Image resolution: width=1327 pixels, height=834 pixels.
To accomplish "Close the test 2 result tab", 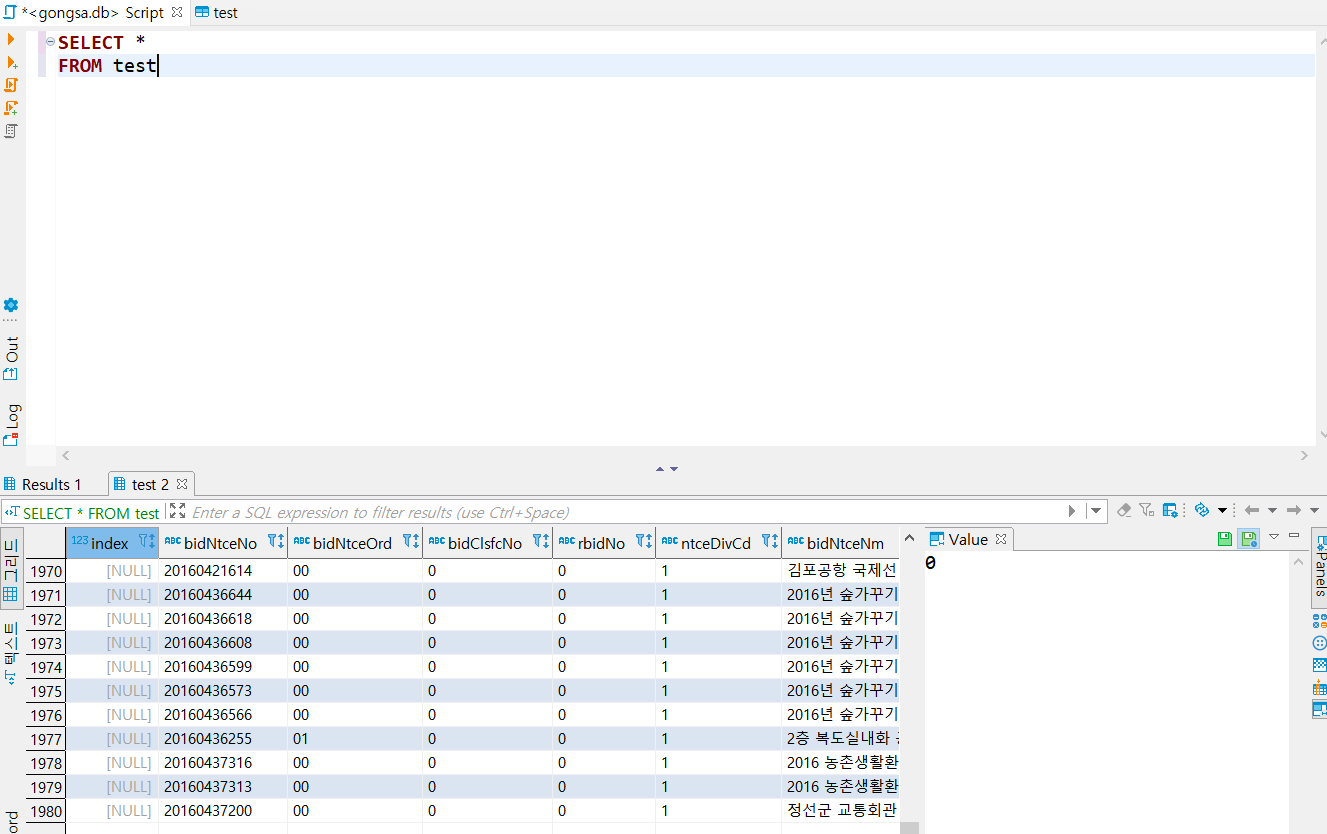I will [184, 484].
